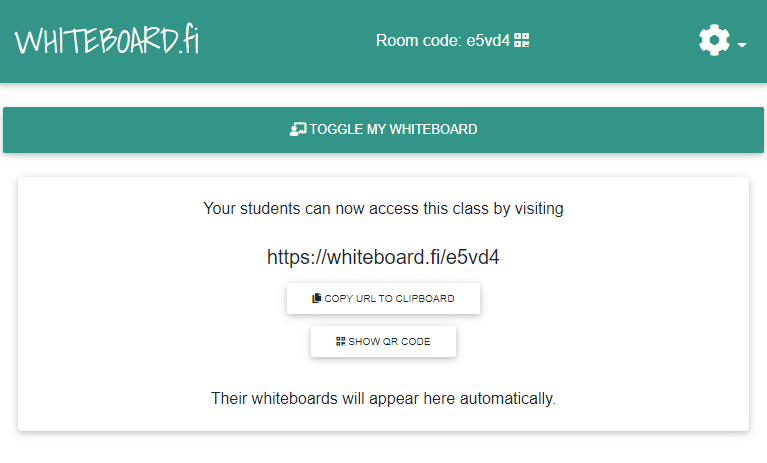
Task: Click the "TOGGLE MY WHITEBOARD" label text
Action: point(393,129)
